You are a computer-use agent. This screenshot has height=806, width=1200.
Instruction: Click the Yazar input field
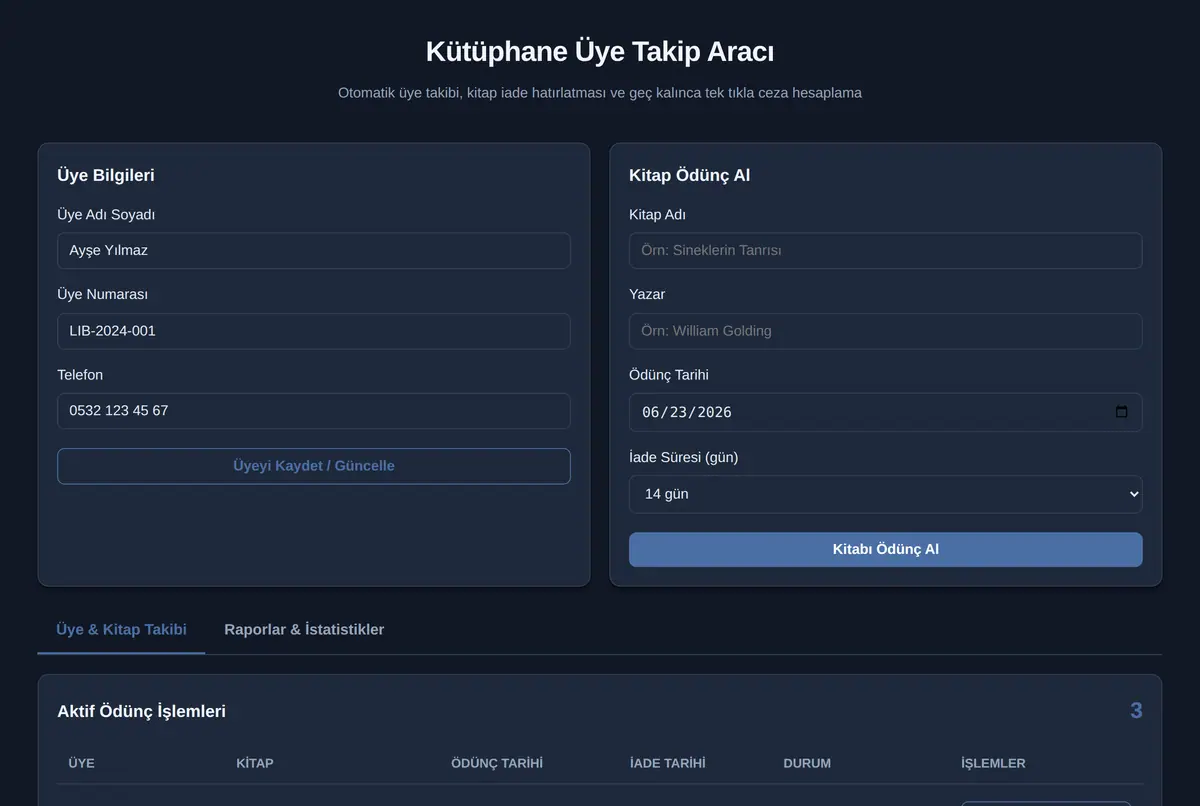pyautogui.click(x=885, y=331)
